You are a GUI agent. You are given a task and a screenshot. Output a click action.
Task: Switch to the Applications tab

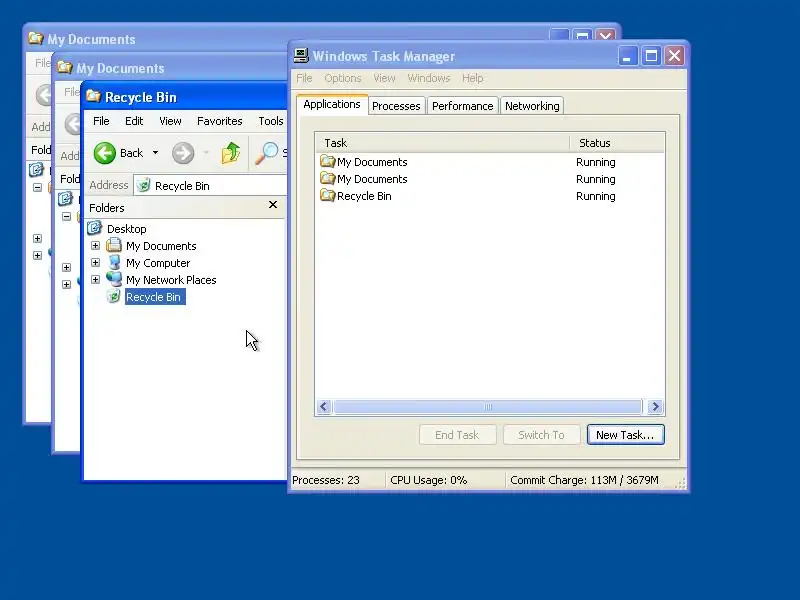click(332, 105)
